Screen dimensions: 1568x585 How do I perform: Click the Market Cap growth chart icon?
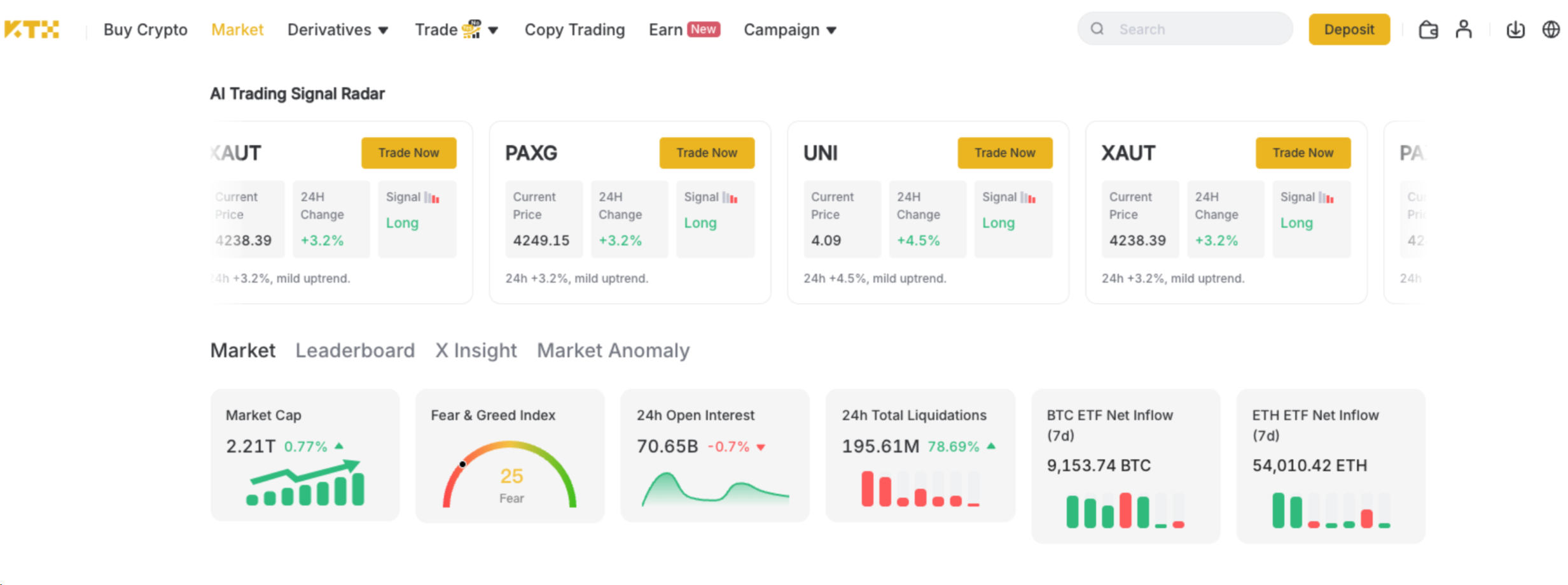point(305,483)
